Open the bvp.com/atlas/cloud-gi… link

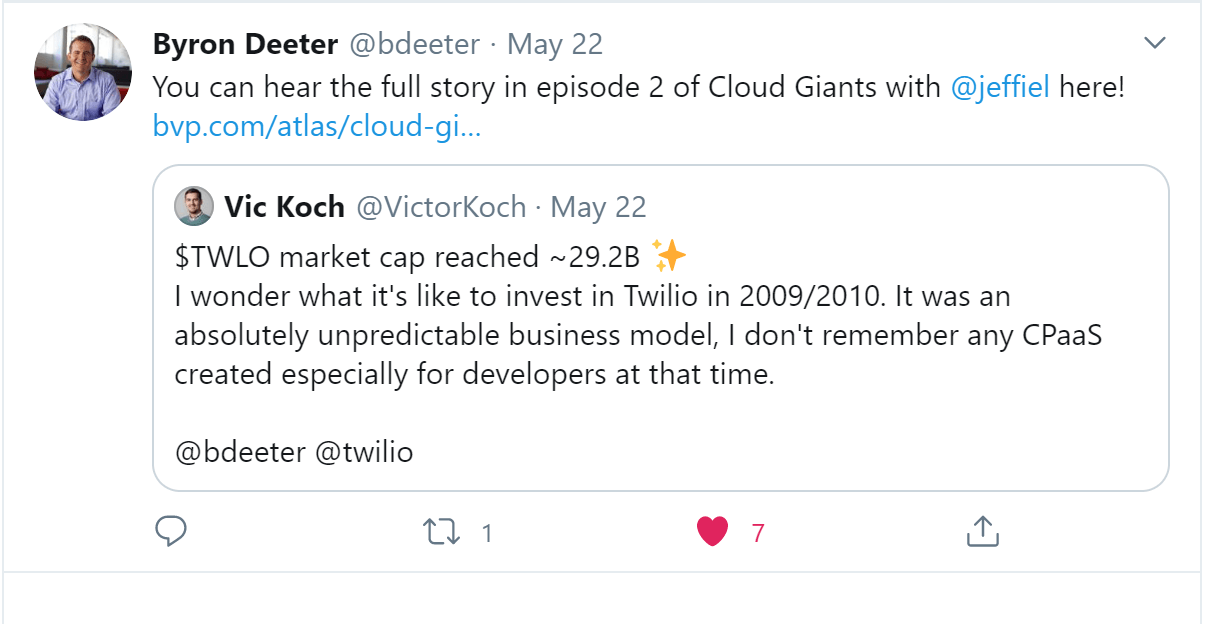pos(317,127)
